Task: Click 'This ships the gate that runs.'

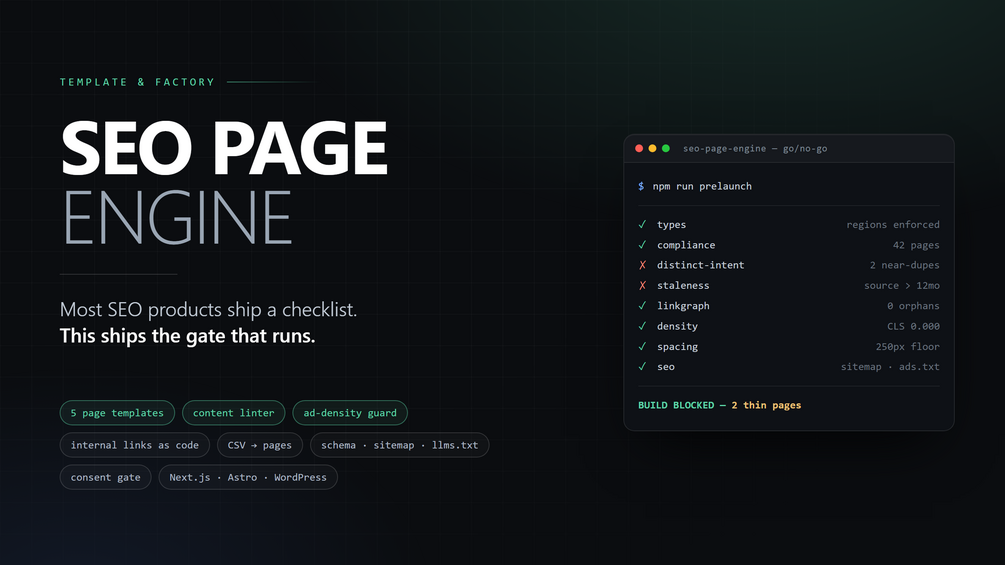Action: [x=187, y=336]
